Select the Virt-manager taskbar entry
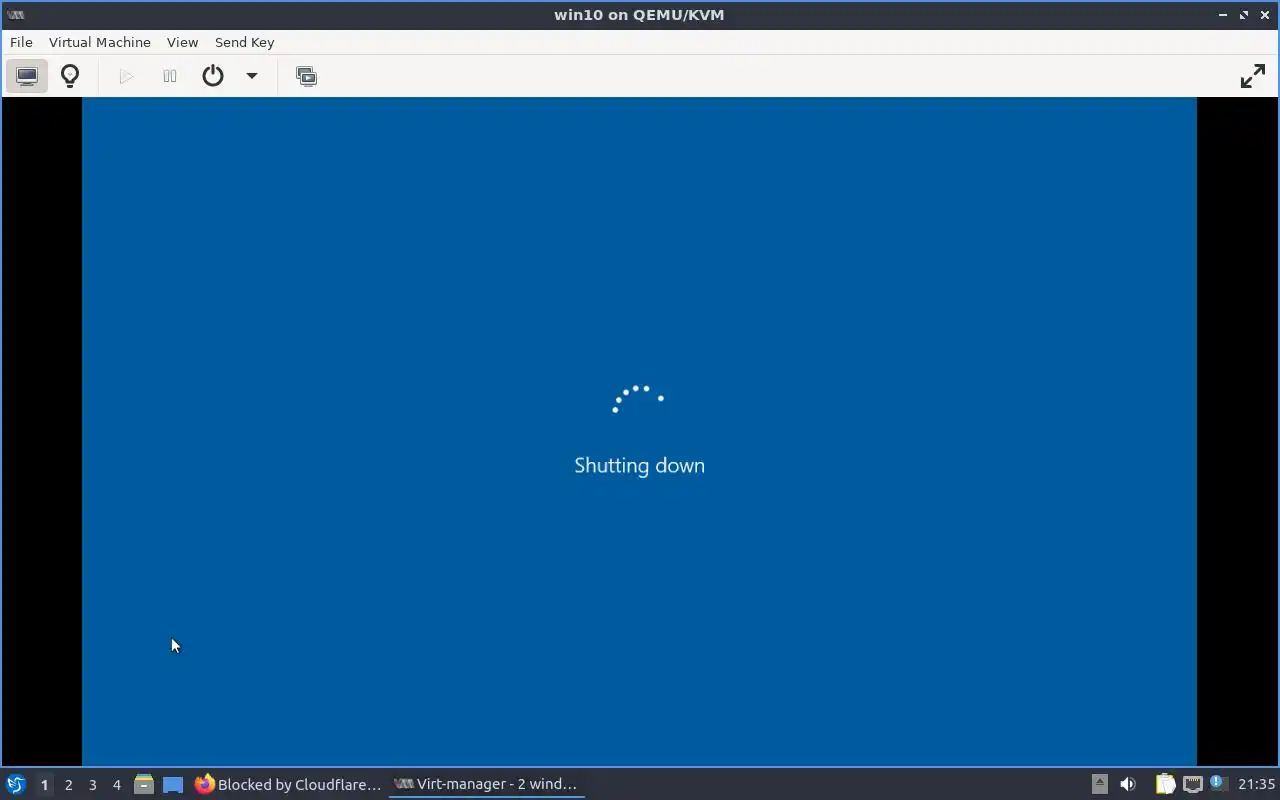The width and height of the screenshot is (1280, 800). (x=486, y=784)
